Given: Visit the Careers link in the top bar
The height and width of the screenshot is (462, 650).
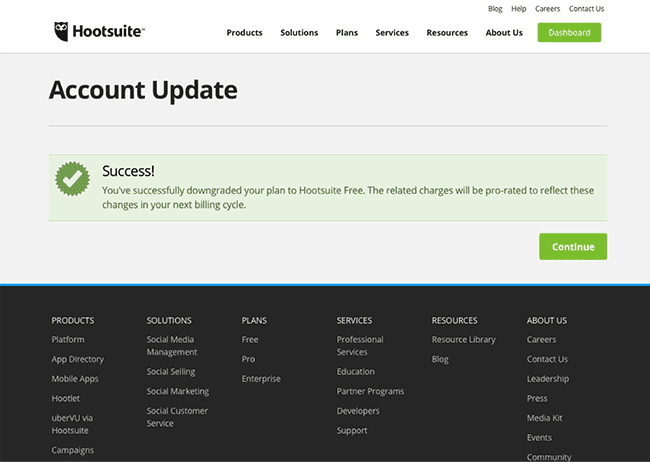Looking at the screenshot, I should pyautogui.click(x=547, y=9).
